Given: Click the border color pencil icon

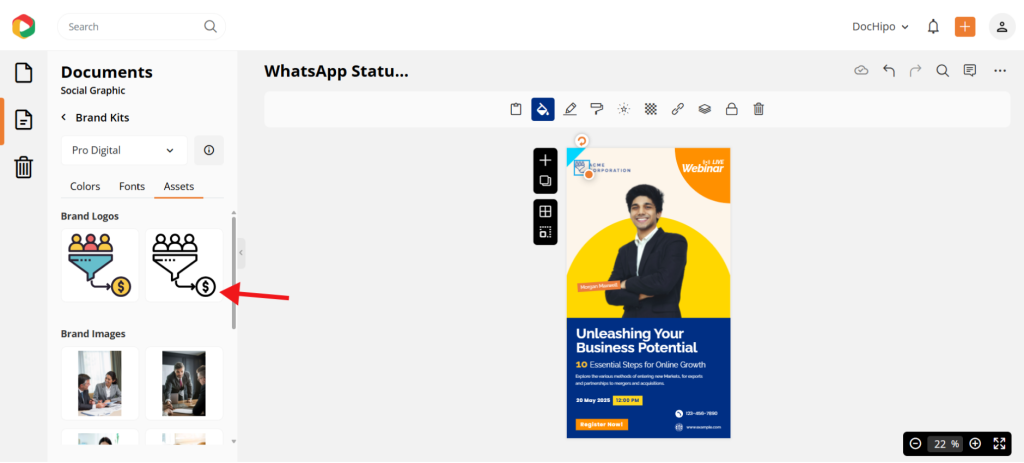Looking at the screenshot, I should [570, 109].
